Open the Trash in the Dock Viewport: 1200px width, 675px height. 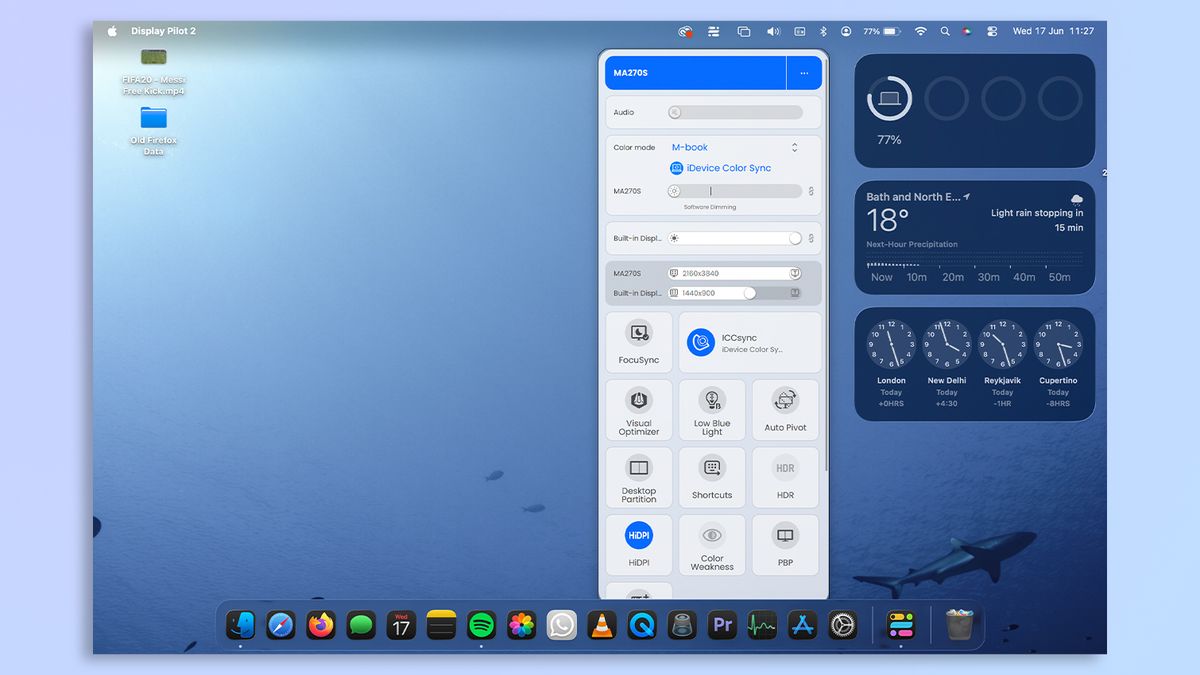tap(959, 625)
